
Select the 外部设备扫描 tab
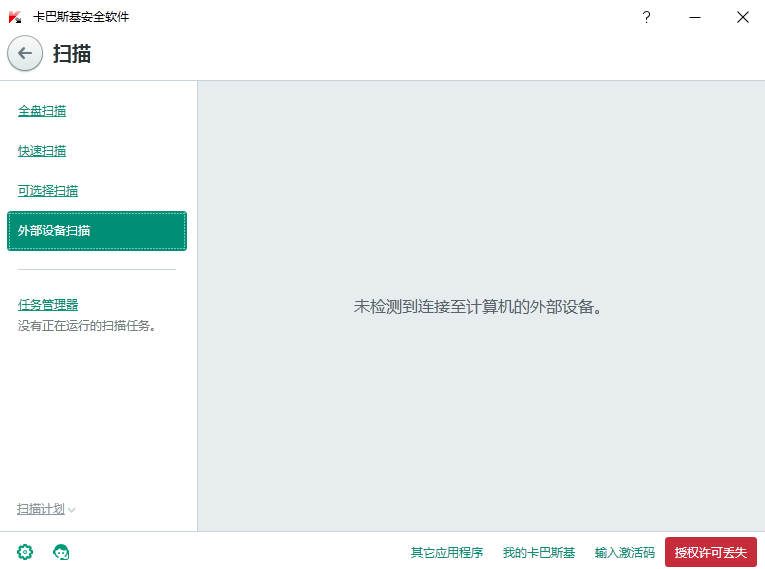96,231
